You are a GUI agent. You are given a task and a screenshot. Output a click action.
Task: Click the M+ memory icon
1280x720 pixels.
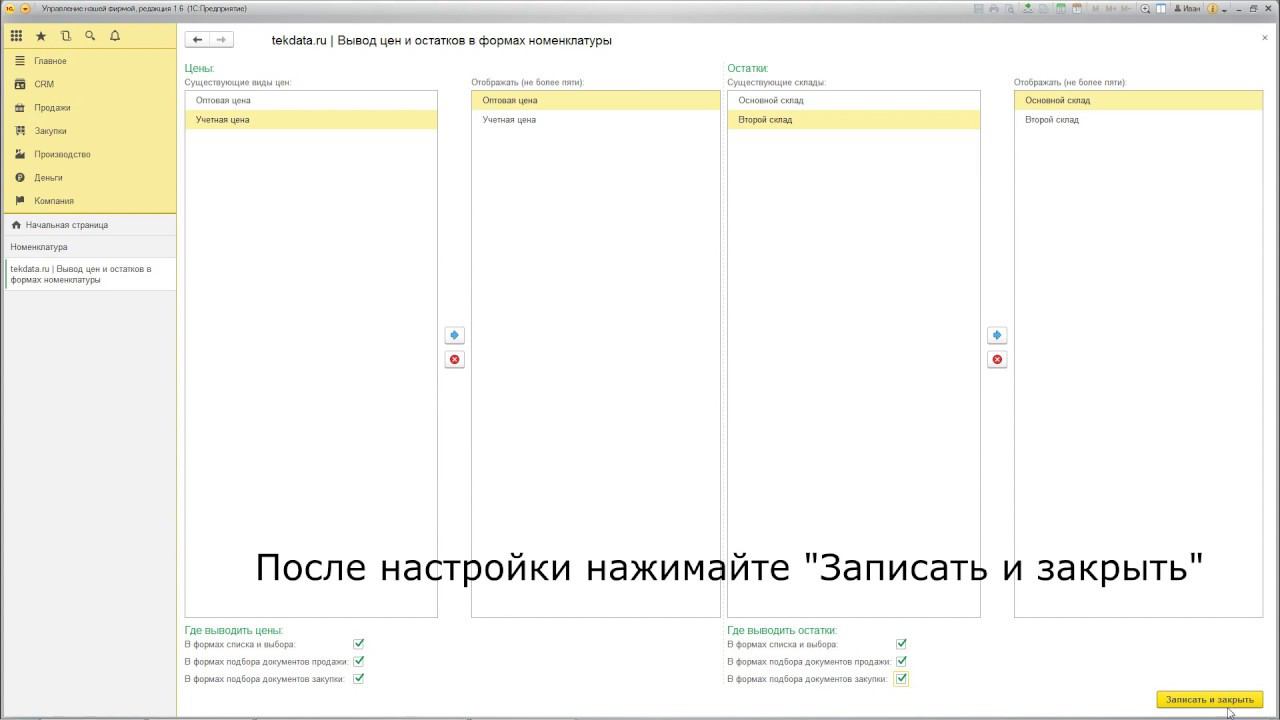pyautogui.click(x=1110, y=8)
